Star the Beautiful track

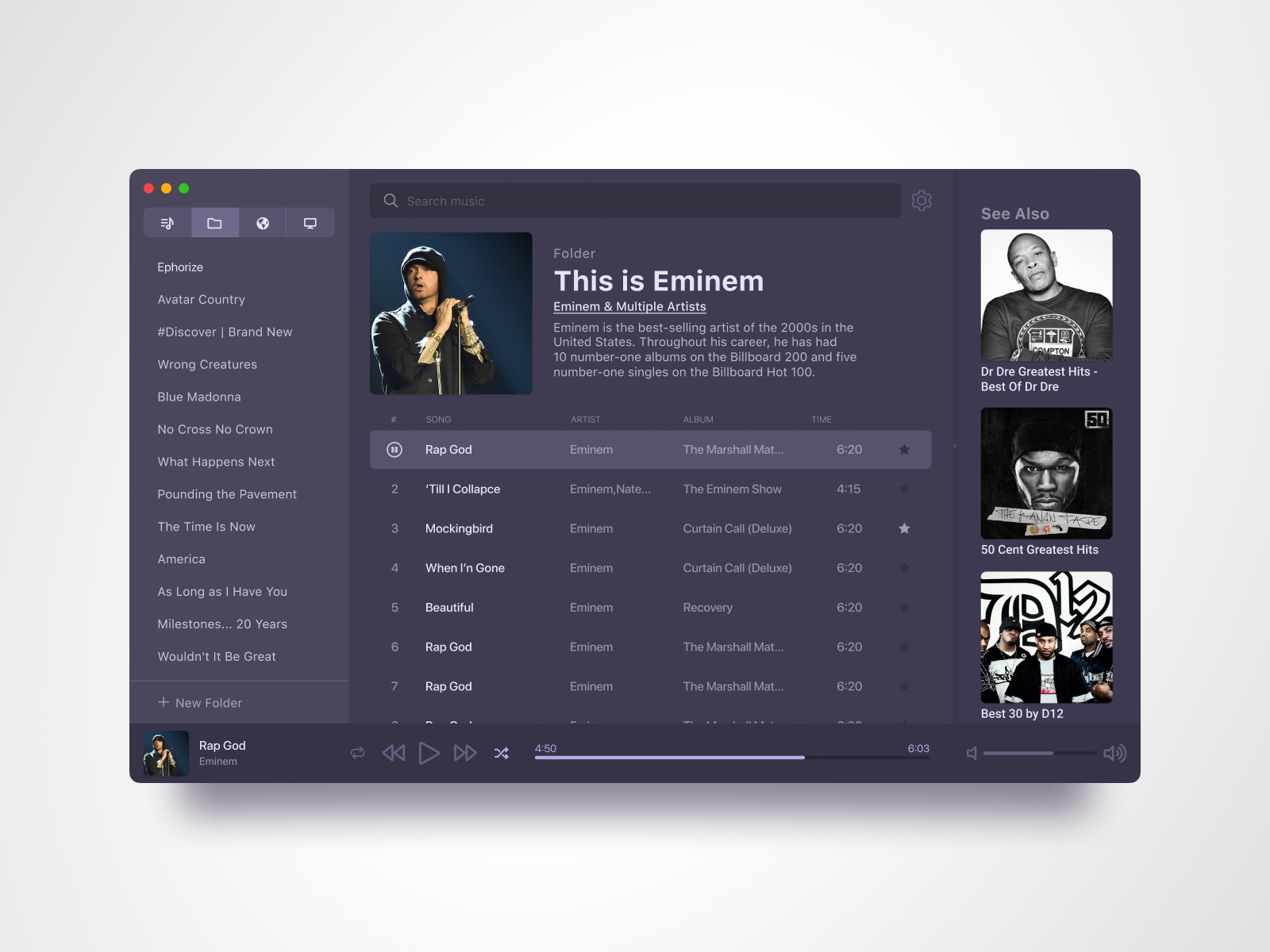point(904,608)
